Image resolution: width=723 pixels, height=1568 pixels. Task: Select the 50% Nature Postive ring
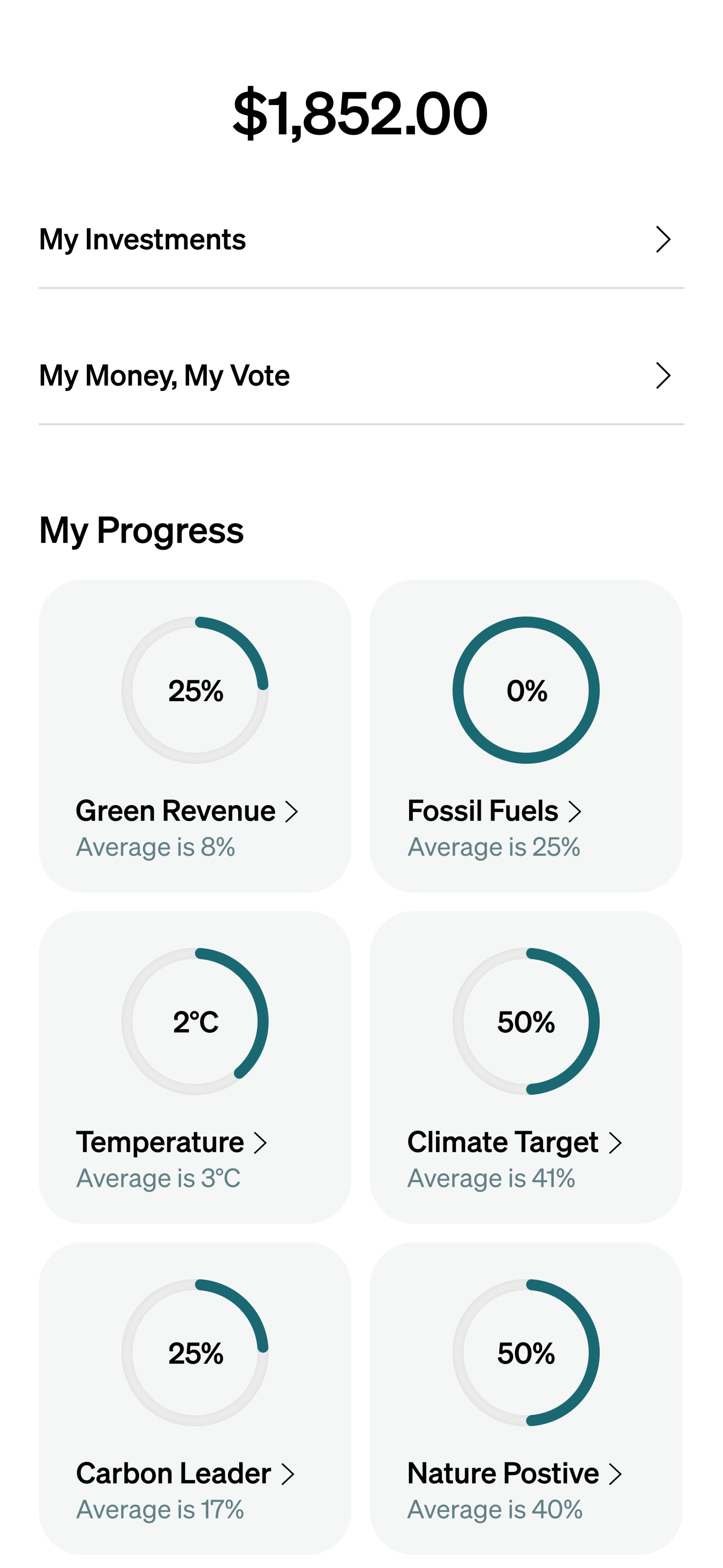(526, 1352)
